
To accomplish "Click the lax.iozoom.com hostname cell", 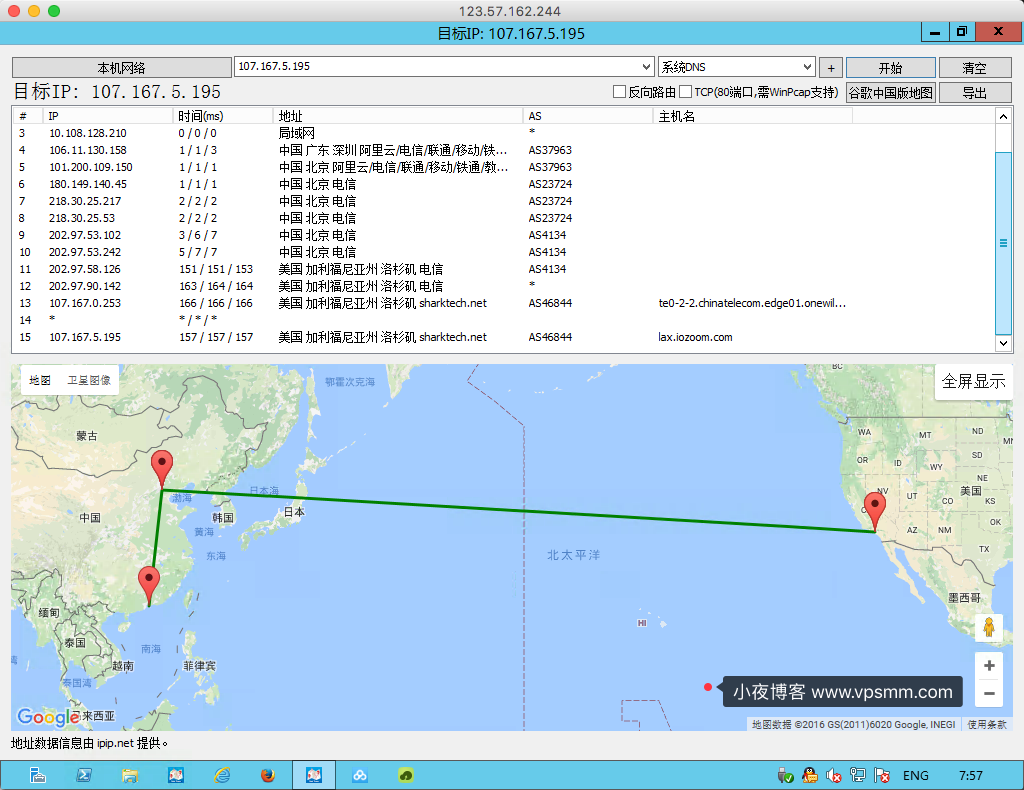I will pos(696,337).
